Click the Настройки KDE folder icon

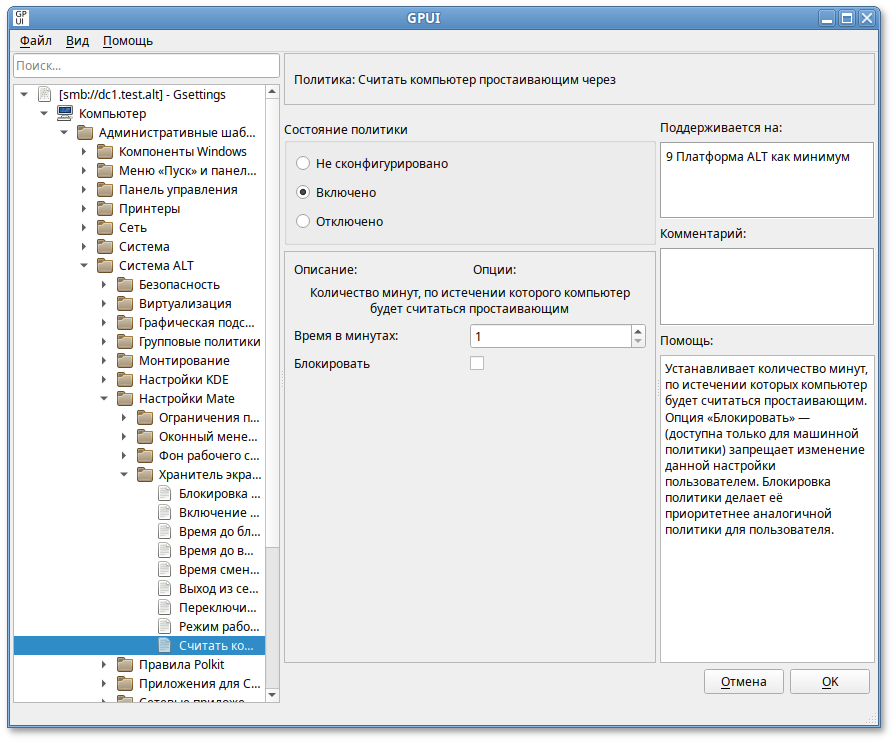[x=124, y=379]
